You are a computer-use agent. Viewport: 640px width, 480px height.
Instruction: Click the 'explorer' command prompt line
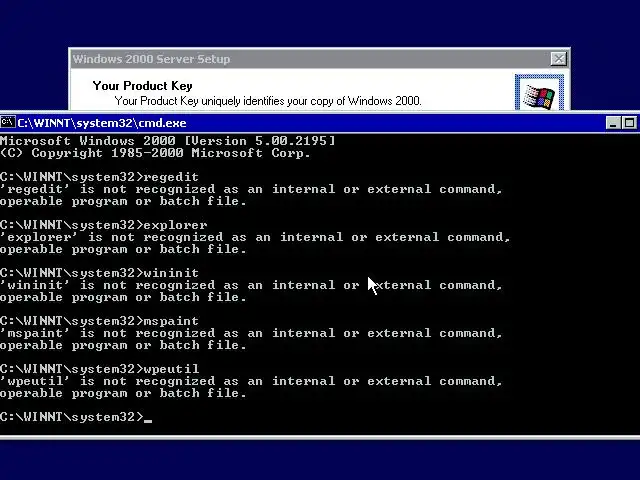click(104, 225)
